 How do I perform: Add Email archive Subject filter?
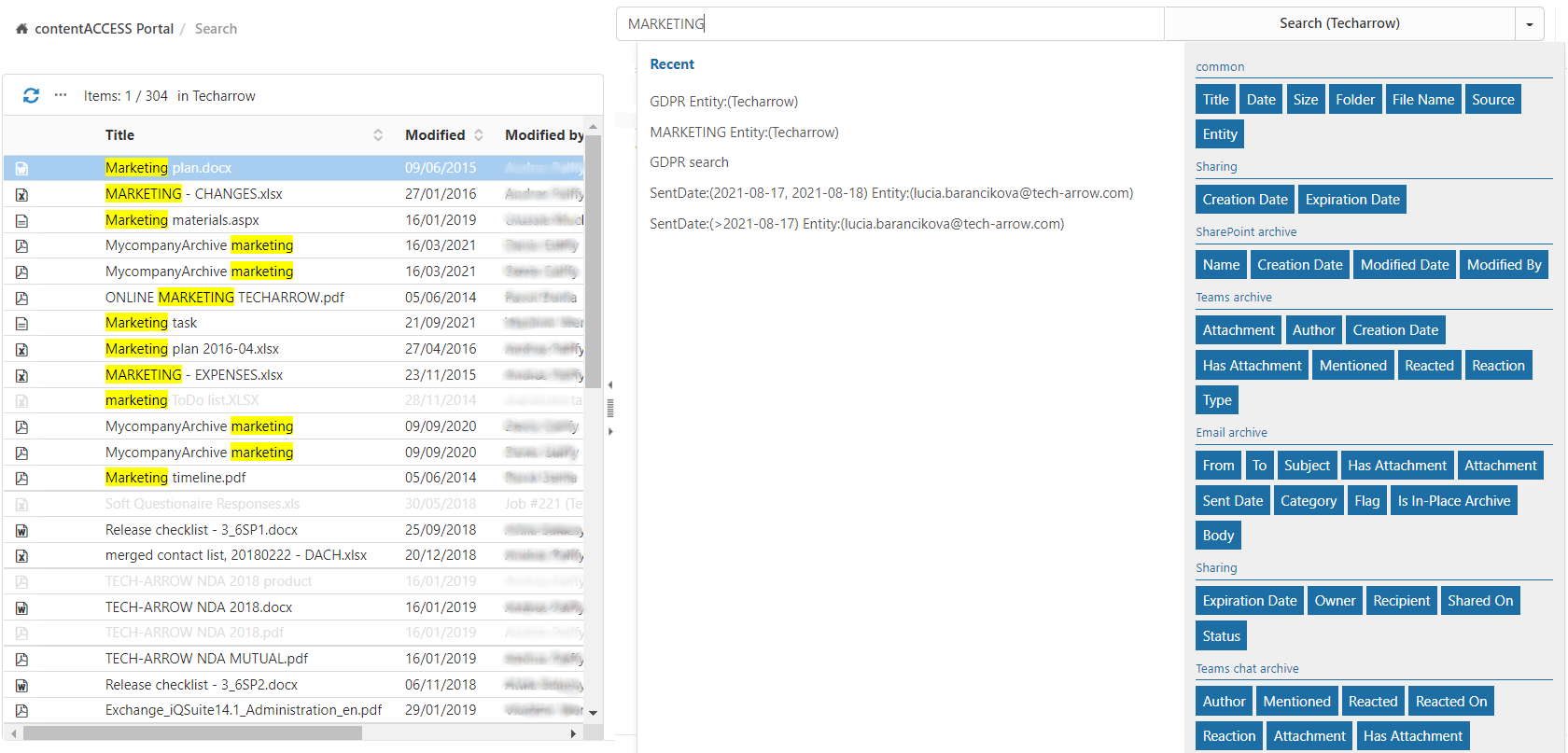(x=1307, y=466)
